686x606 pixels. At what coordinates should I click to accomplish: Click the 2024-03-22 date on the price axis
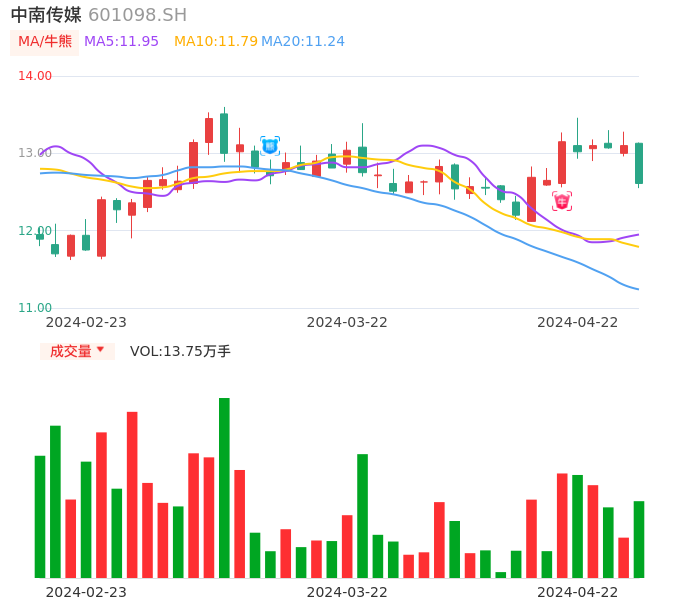347,322
